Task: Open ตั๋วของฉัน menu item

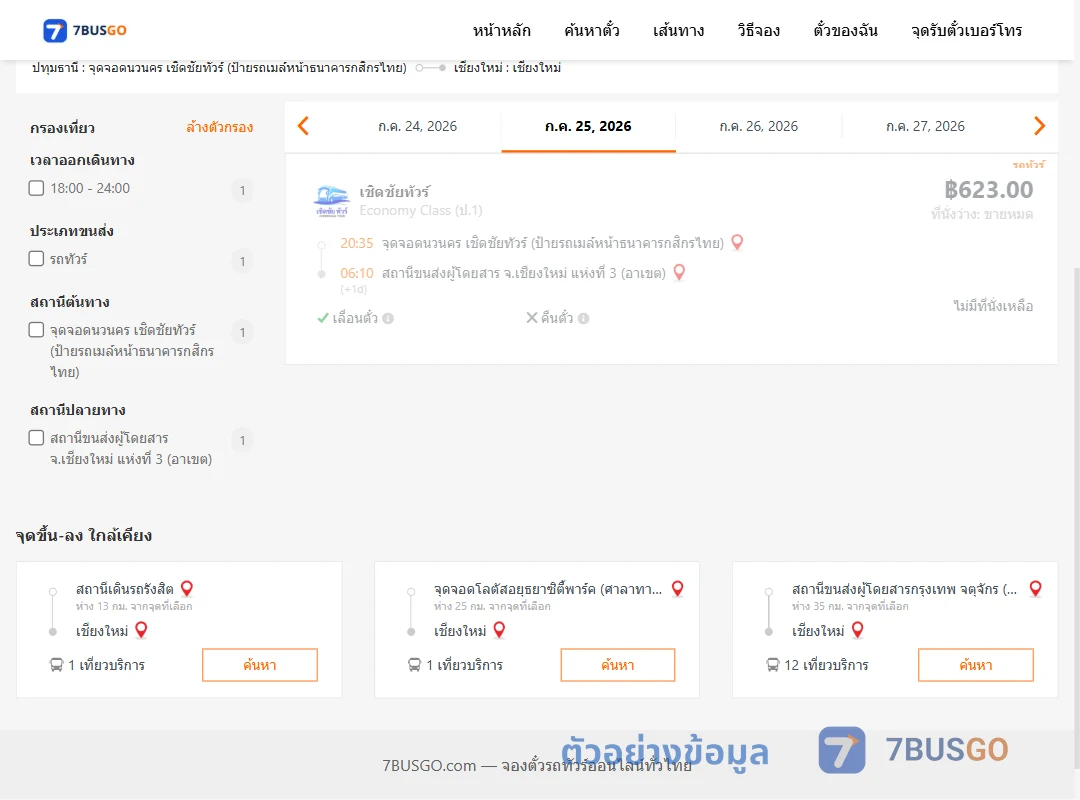Action: [845, 30]
